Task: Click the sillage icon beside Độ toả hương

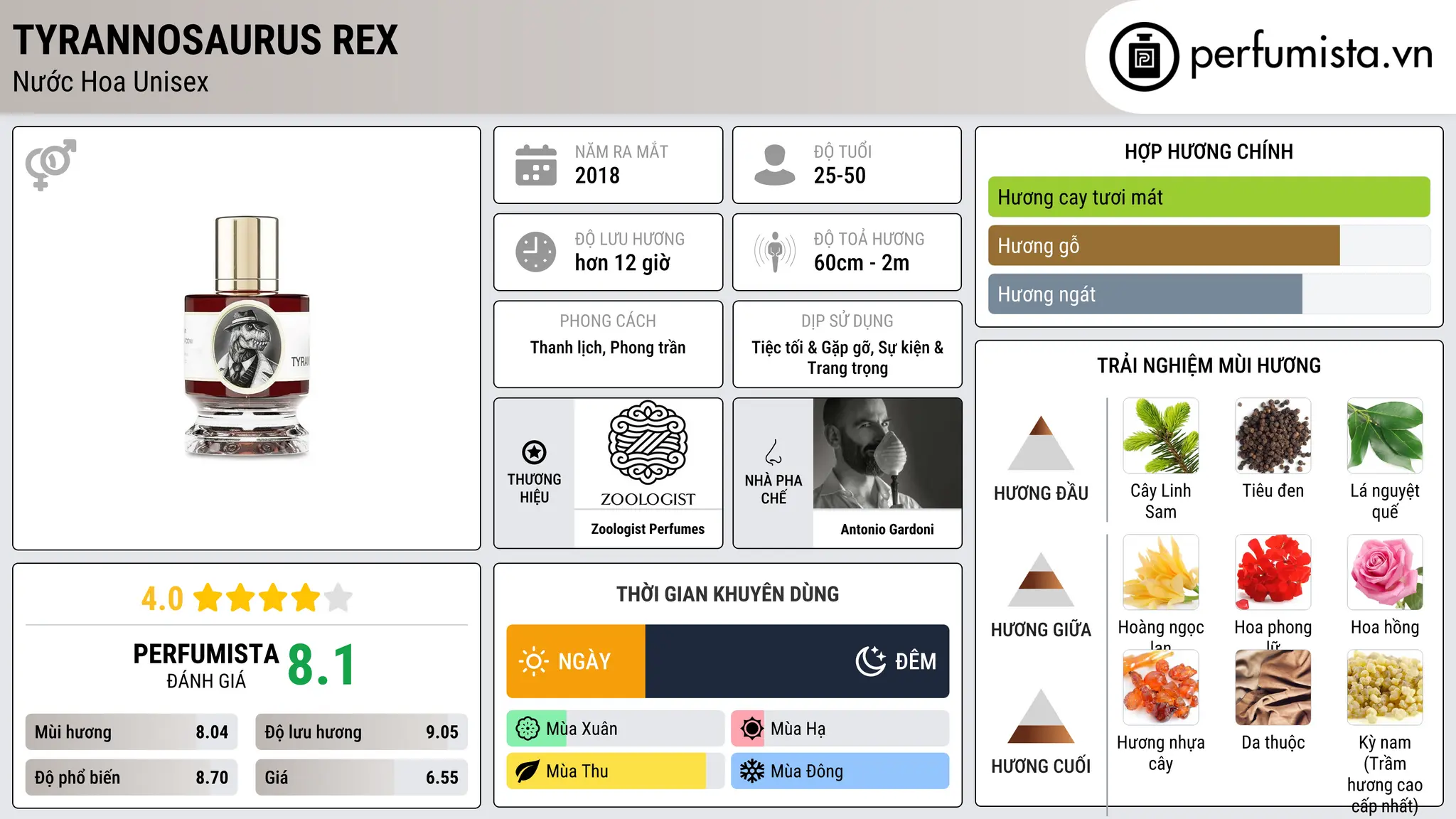Action: (x=775, y=252)
